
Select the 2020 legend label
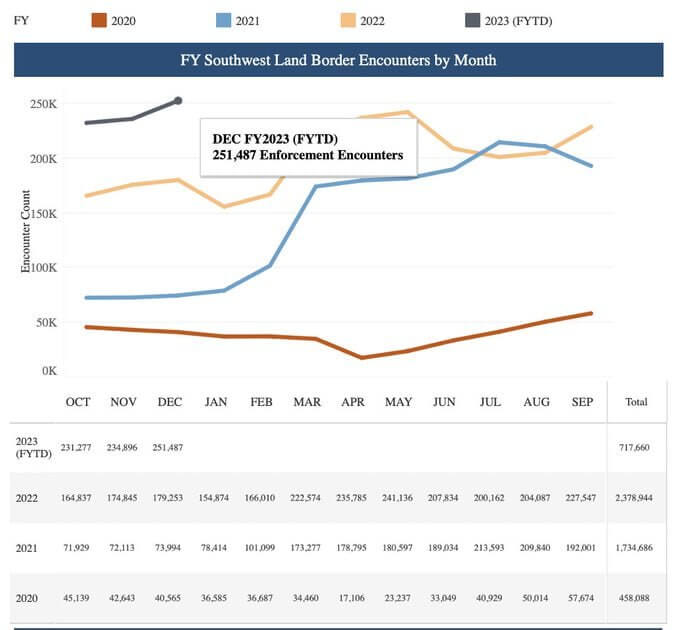pos(124,20)
